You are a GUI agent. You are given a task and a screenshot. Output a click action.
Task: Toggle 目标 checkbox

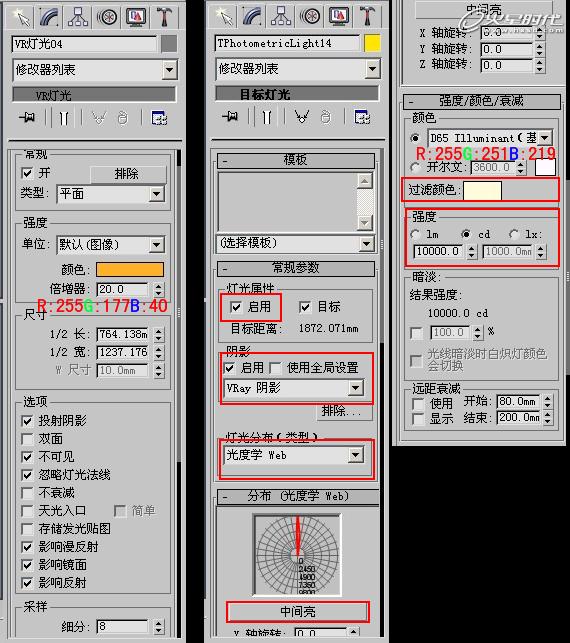click(x=305, y=307)
